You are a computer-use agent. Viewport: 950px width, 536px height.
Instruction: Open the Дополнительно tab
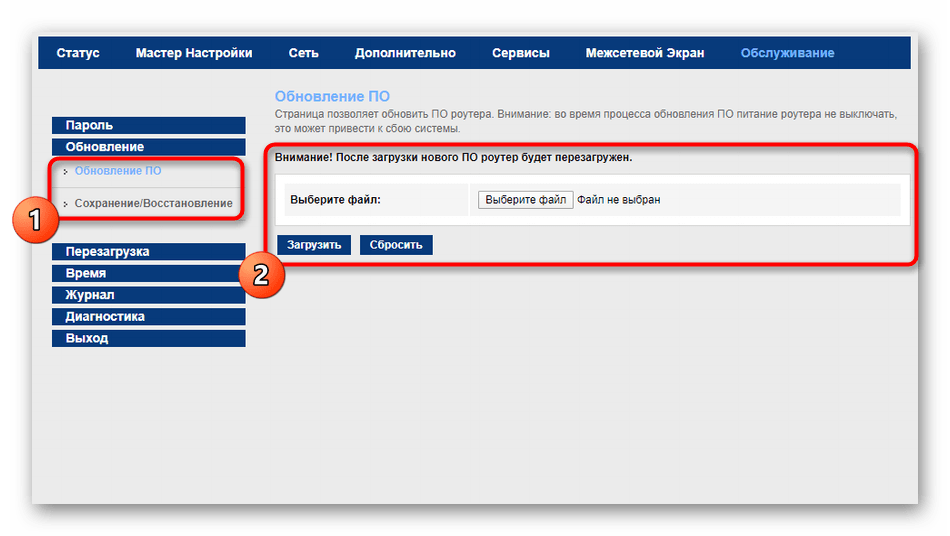(405, 53)
